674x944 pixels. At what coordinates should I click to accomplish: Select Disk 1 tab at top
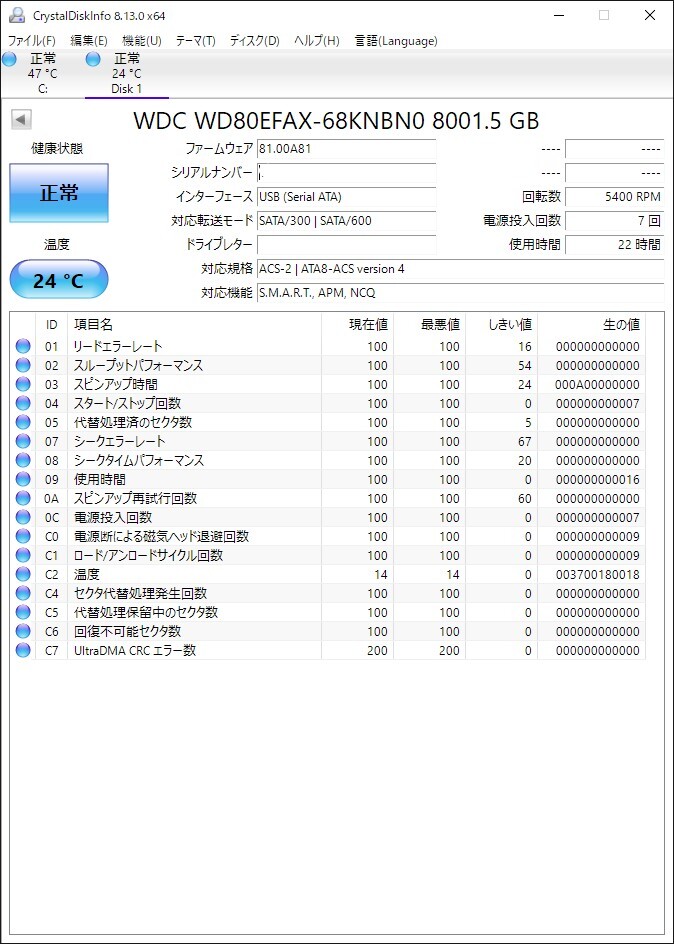coord(126,73)
